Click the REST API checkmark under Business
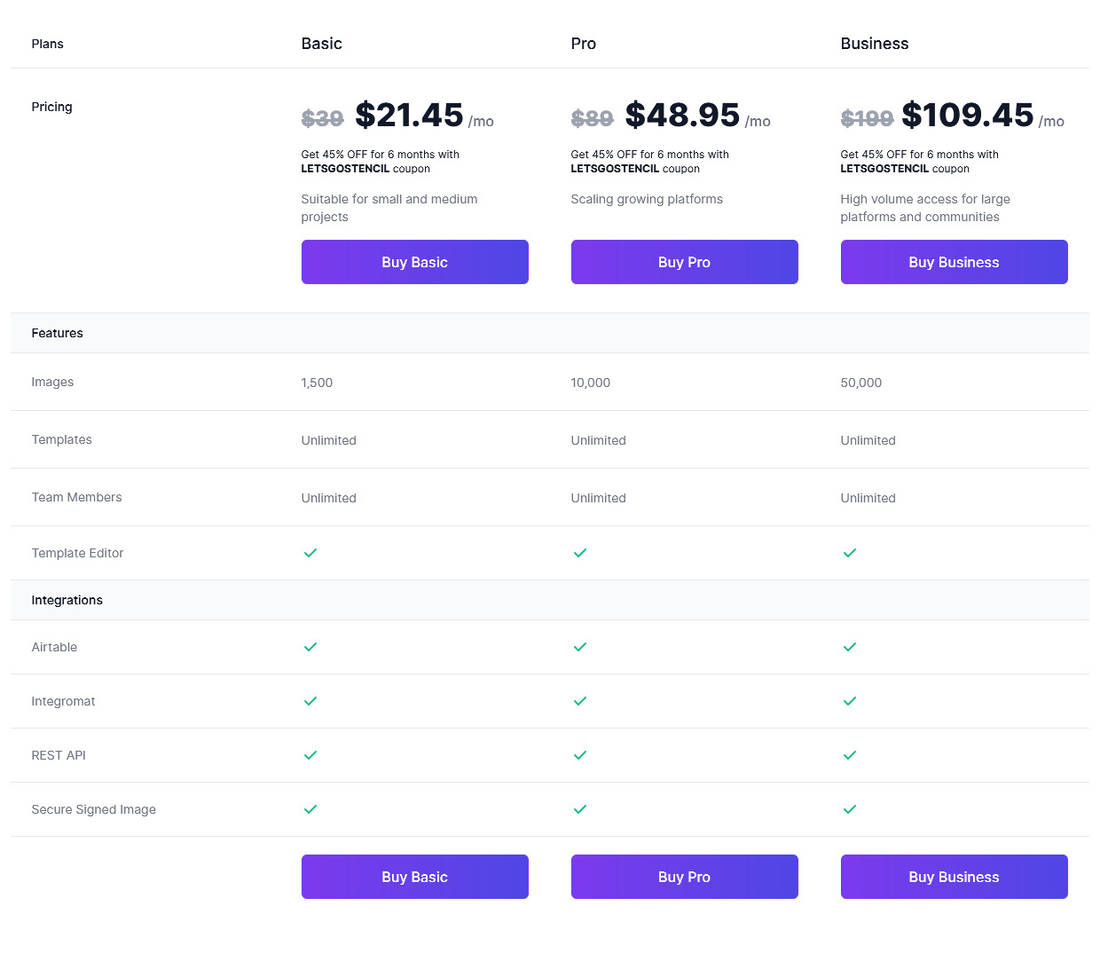Screen dimensions: 1108x963 849,755
